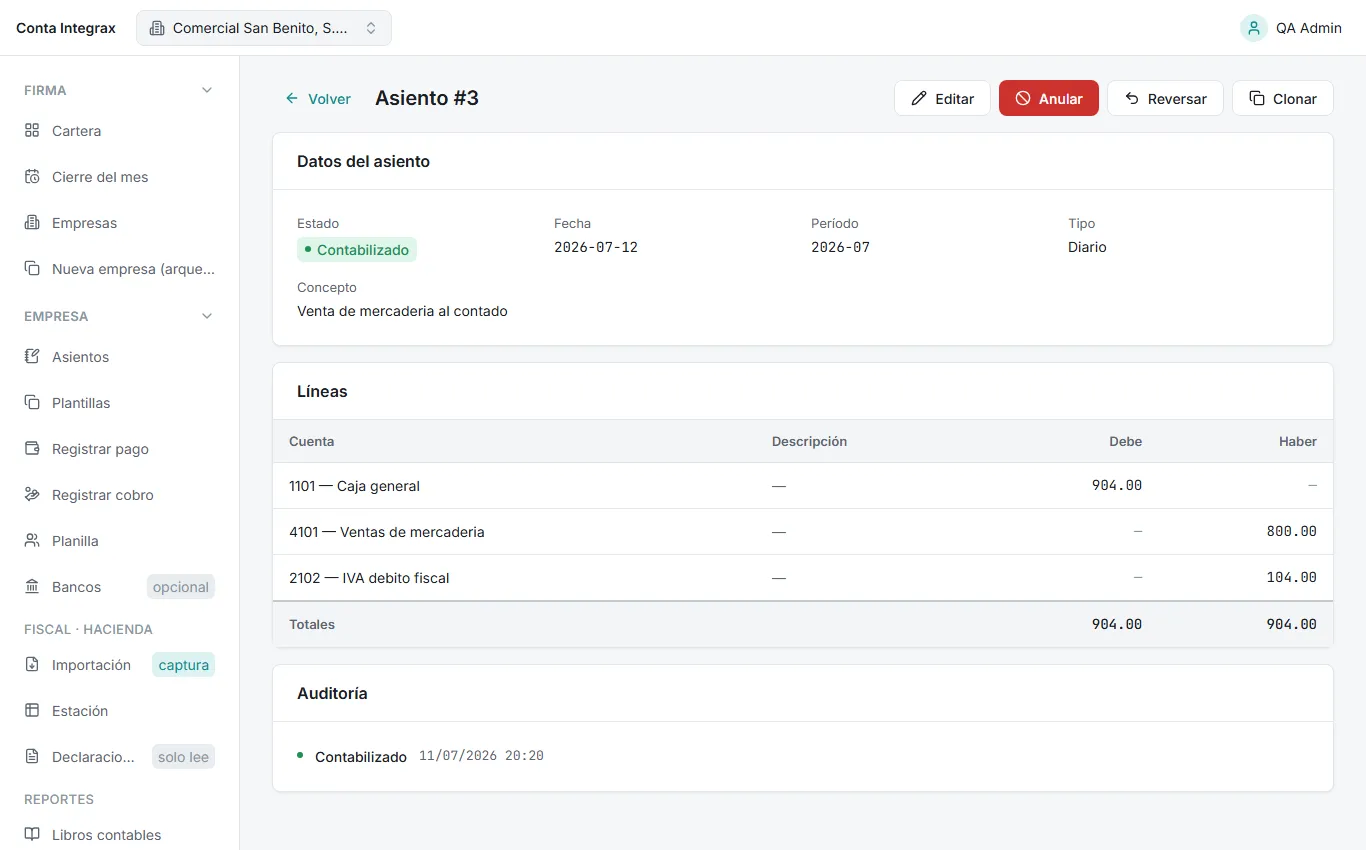Click the Estación table icon
Viewport: 1366px width, 850px height.
click(x=32, y=711)
